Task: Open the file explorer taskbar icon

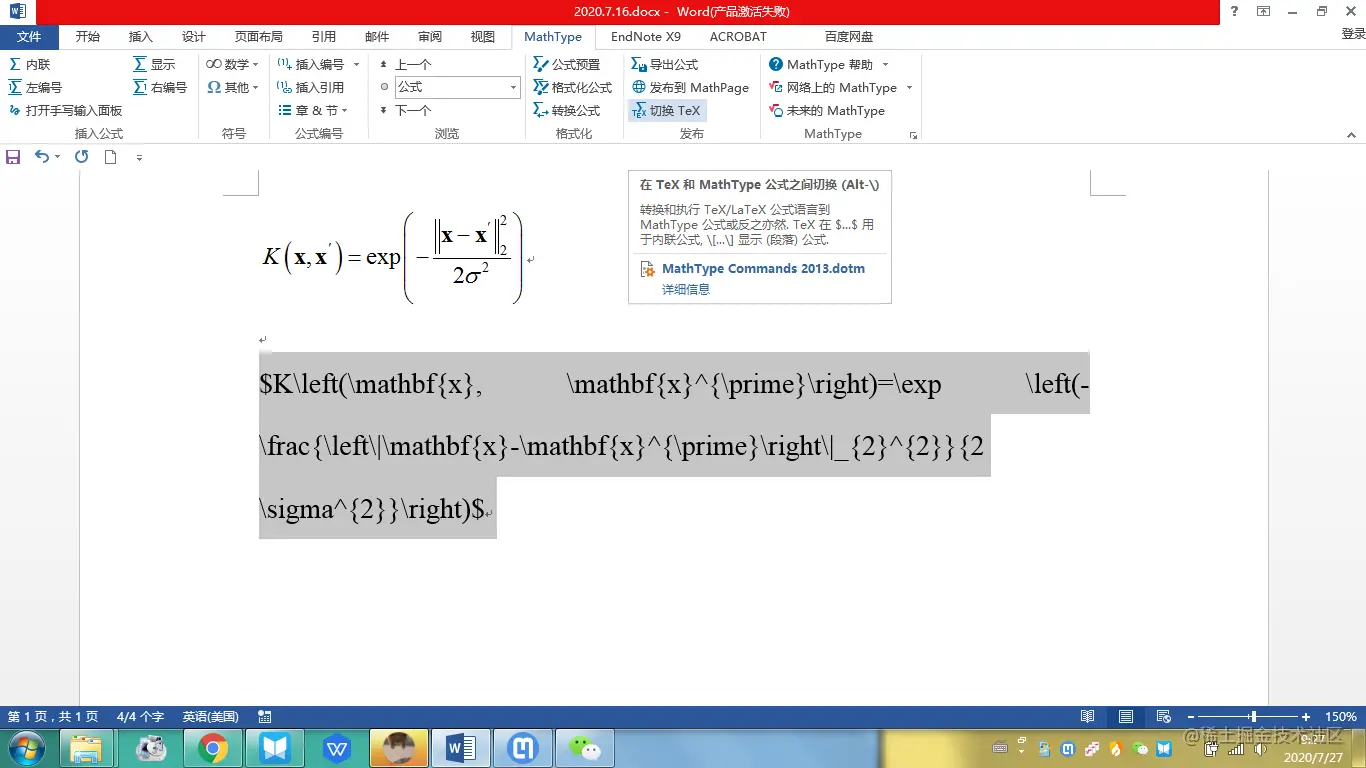Action: pyautogui.click(x=88, y=748)
